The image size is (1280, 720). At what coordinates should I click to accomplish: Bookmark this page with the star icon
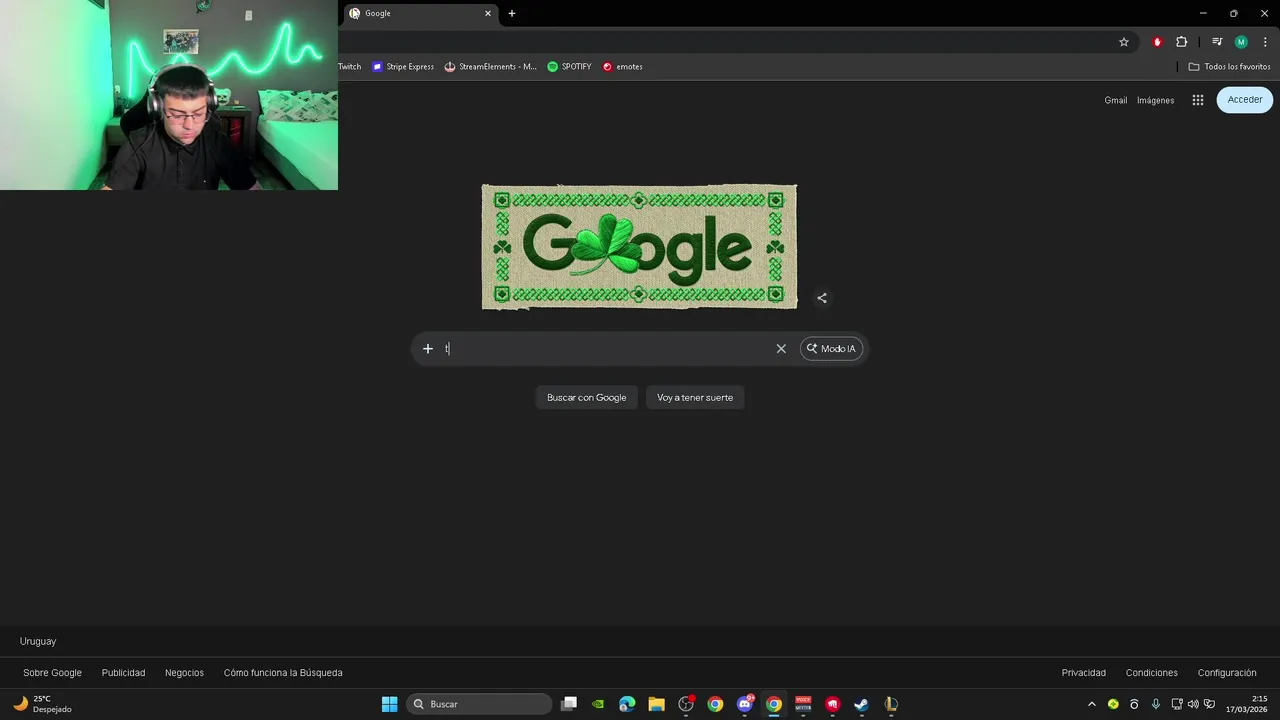pyautogui.click(x=1124, y=42)
